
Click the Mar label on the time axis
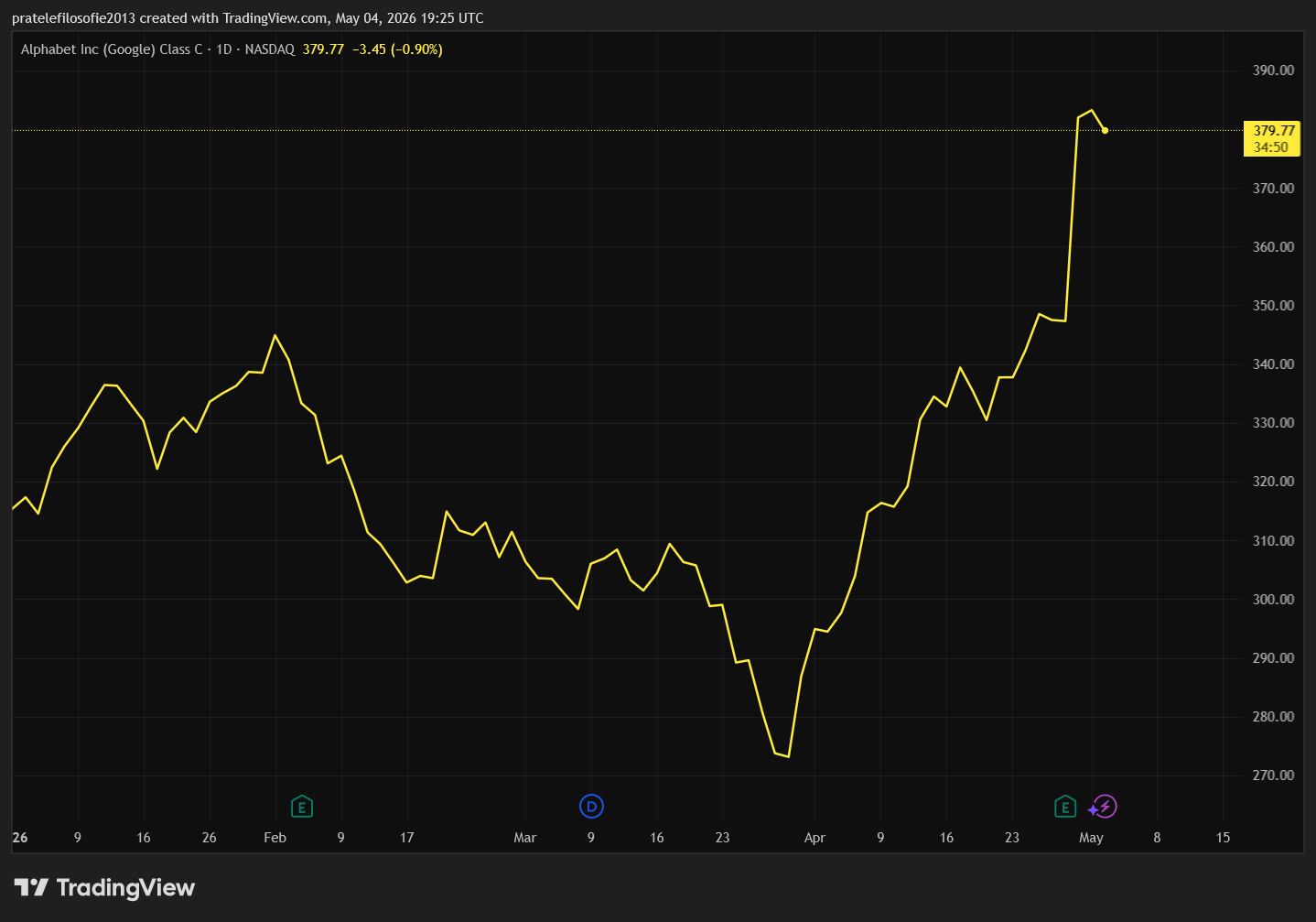point(525,838)
